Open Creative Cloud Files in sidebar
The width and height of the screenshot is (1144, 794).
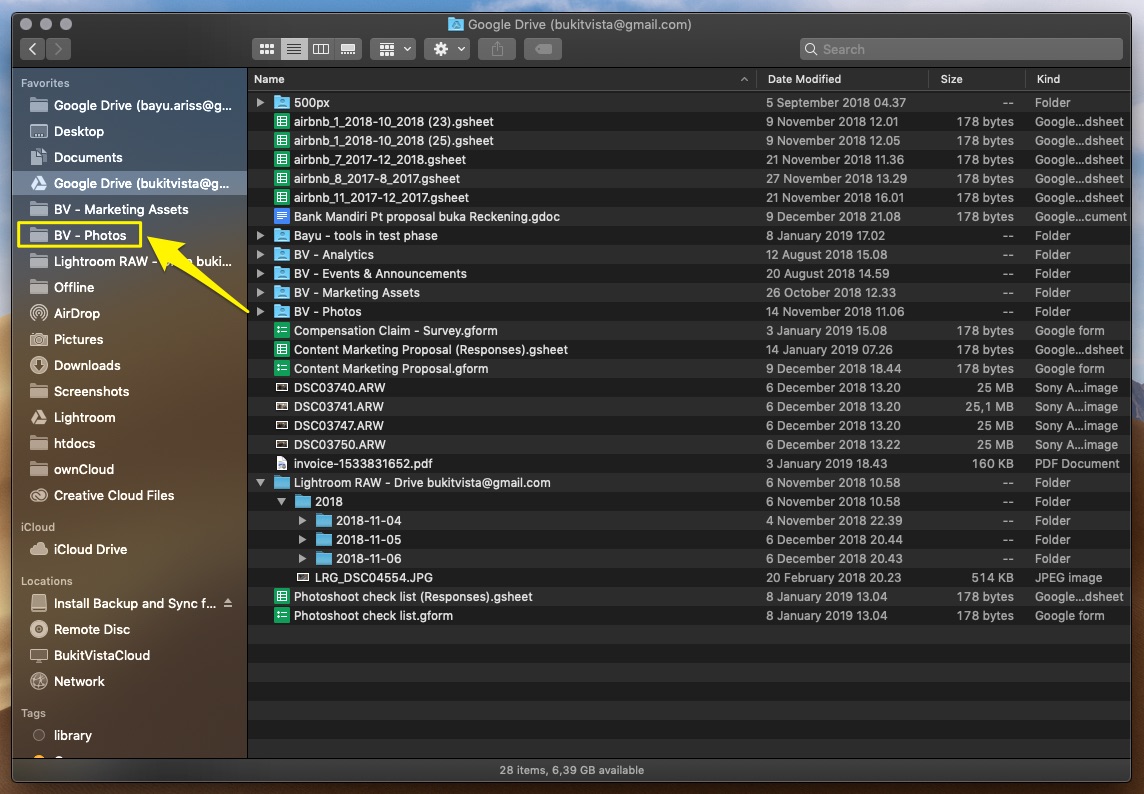(x=130, y=496)
